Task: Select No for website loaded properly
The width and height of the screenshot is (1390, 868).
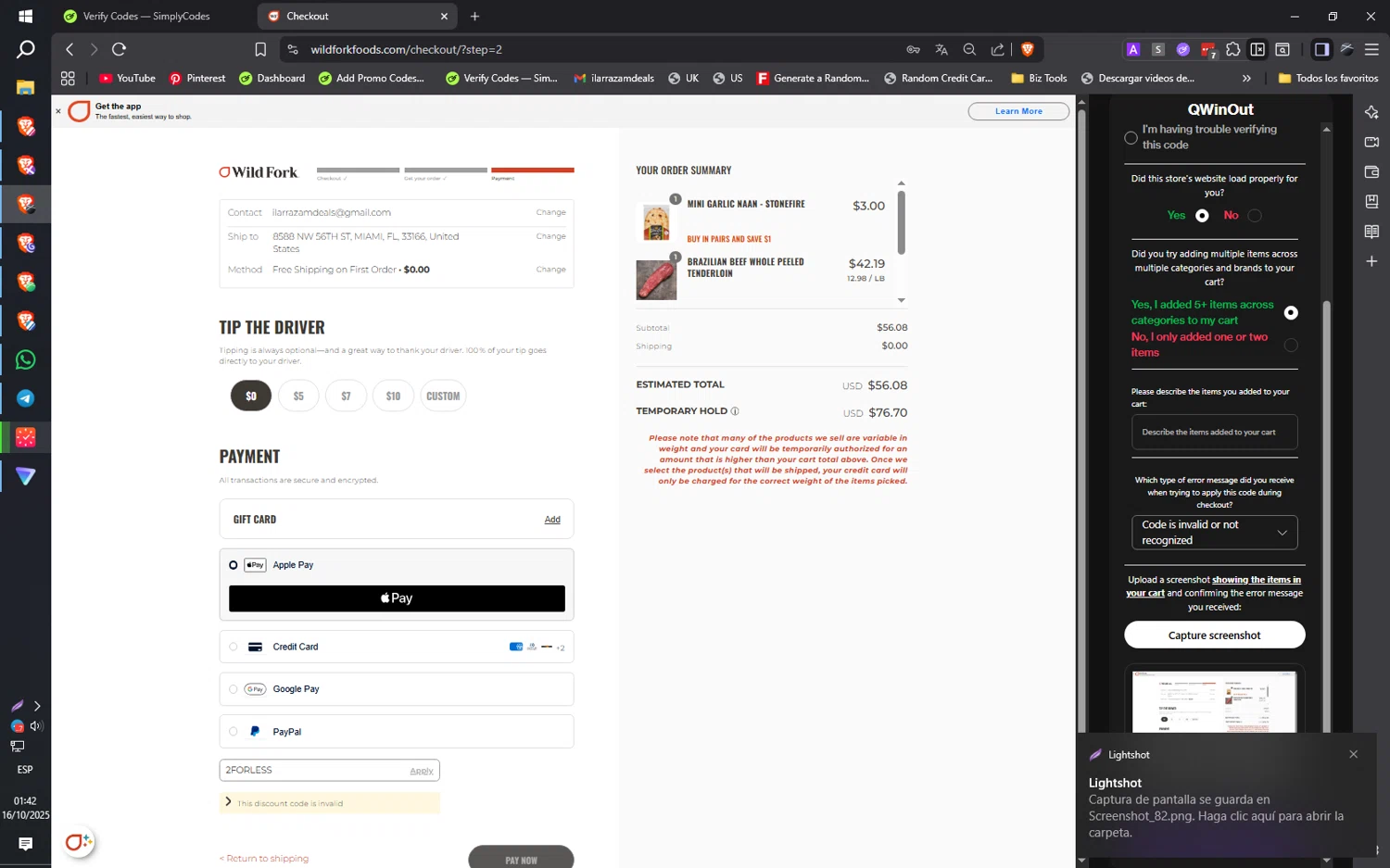Action: (x=1255, y=216)
